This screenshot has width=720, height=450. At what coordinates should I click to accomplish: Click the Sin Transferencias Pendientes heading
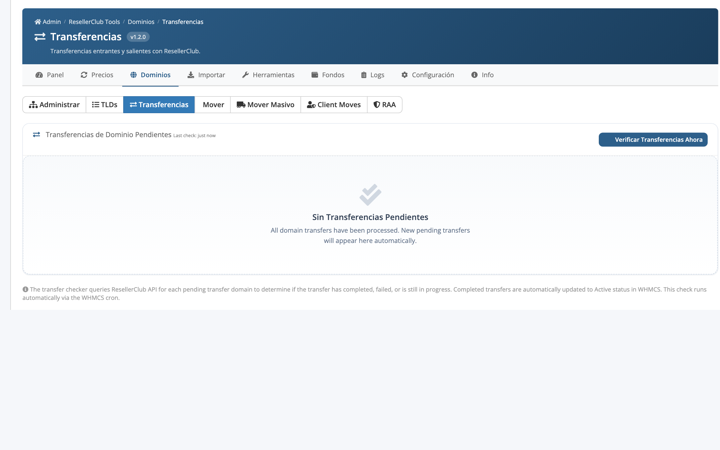(x=370, y=217)
